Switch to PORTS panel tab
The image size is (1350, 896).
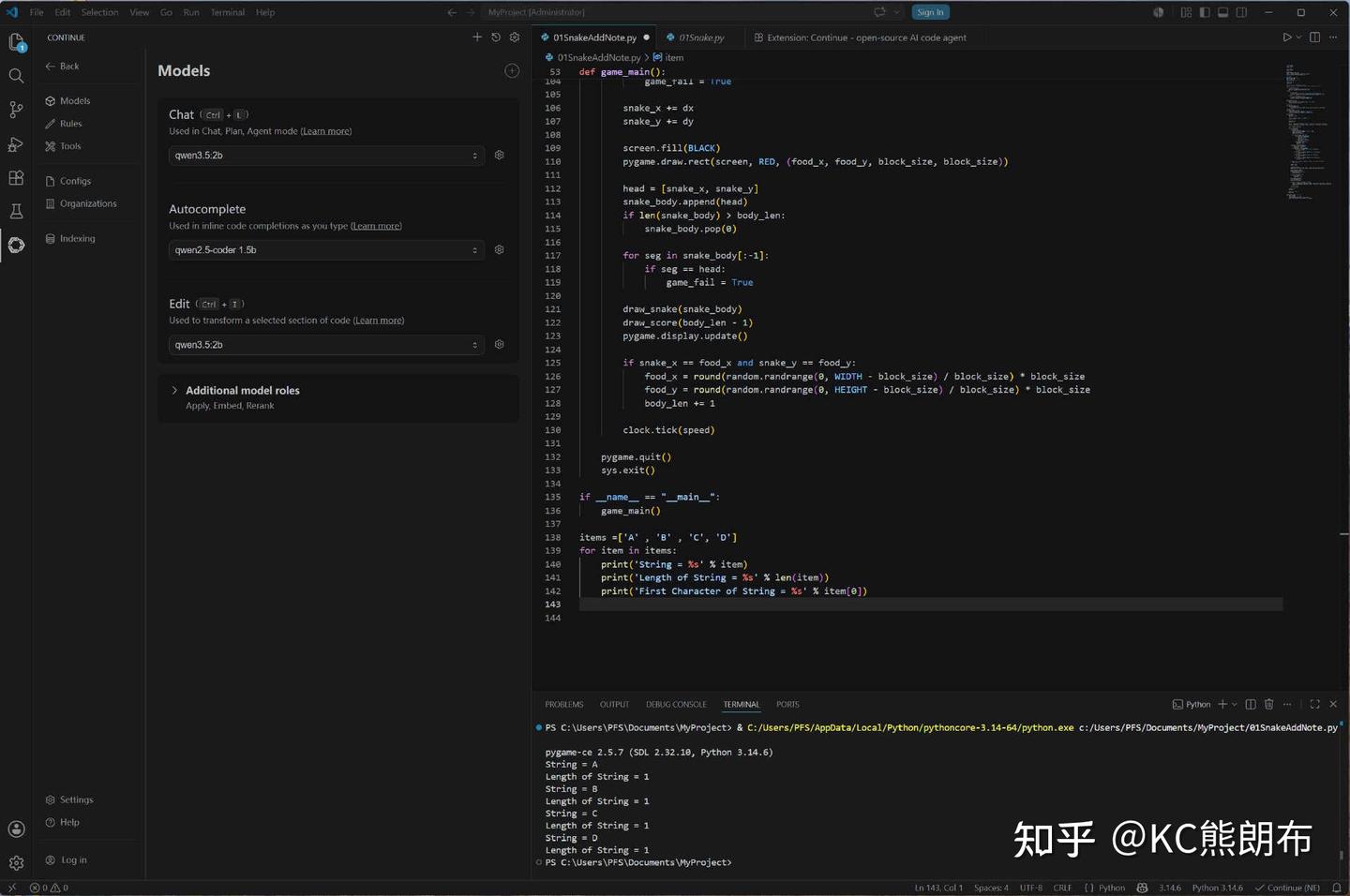pos(787,704)
